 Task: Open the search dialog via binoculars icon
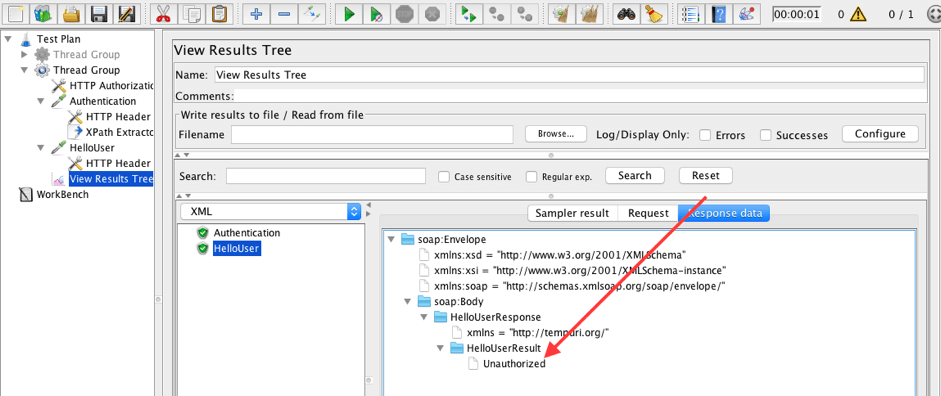click(626, 13)
